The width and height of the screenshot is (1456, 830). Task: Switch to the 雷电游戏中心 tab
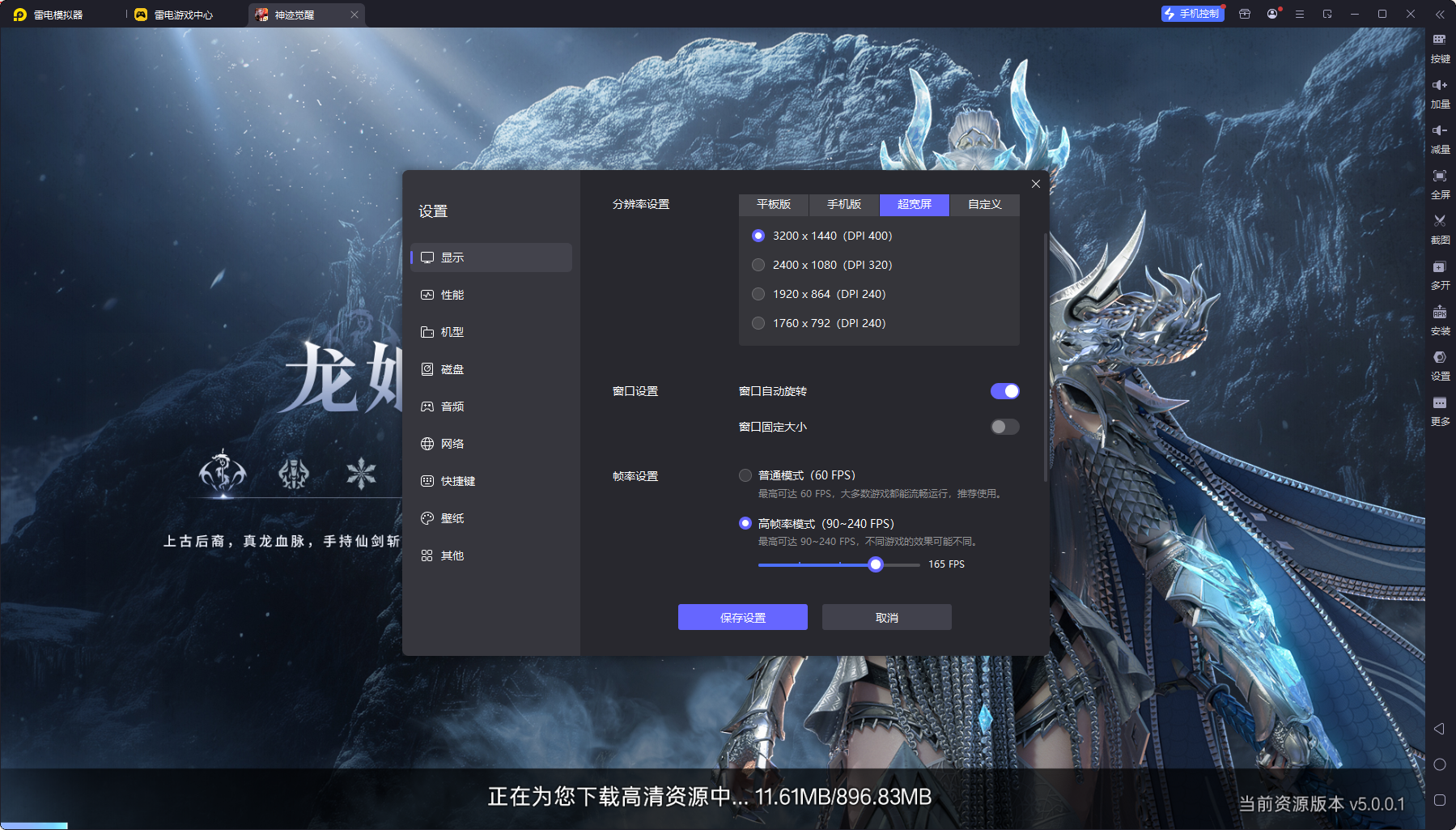coord(174,15)
